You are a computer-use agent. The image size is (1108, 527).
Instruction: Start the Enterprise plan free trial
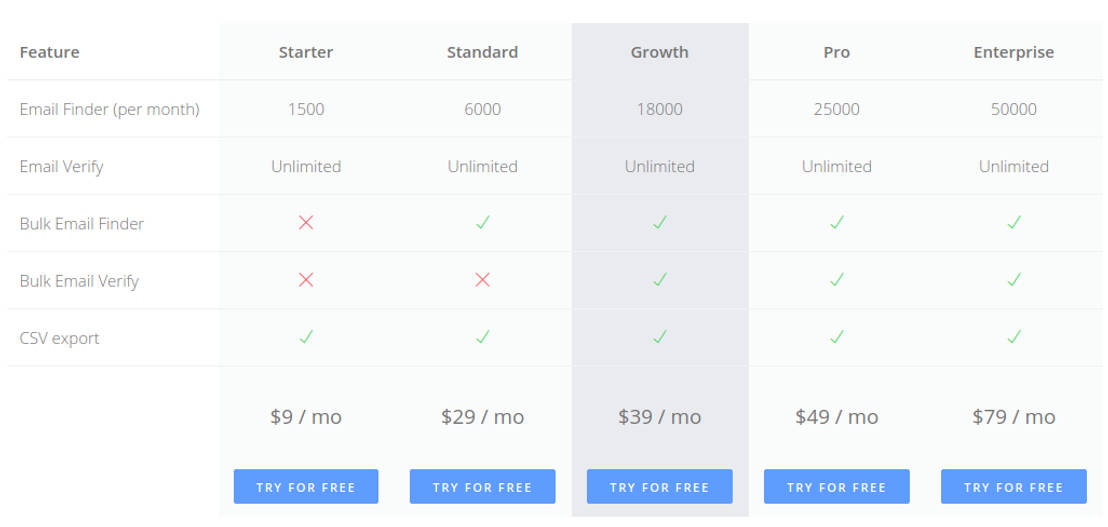click(x=1013, y=487)
